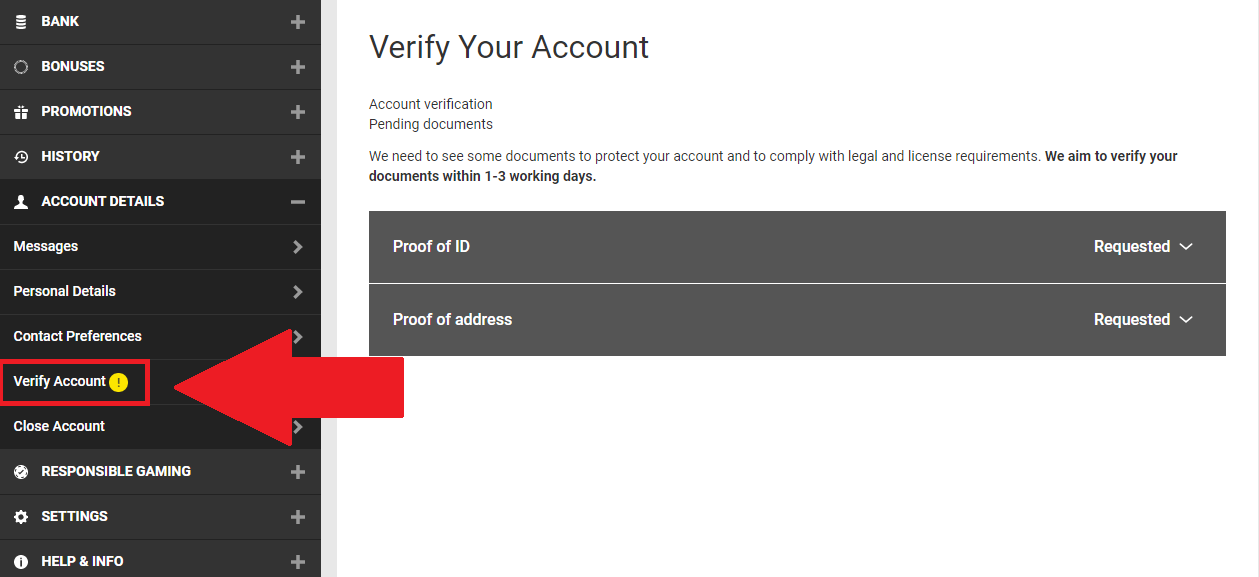
Task: Click the Responsible Gaming icon
Action: [21, 472]
